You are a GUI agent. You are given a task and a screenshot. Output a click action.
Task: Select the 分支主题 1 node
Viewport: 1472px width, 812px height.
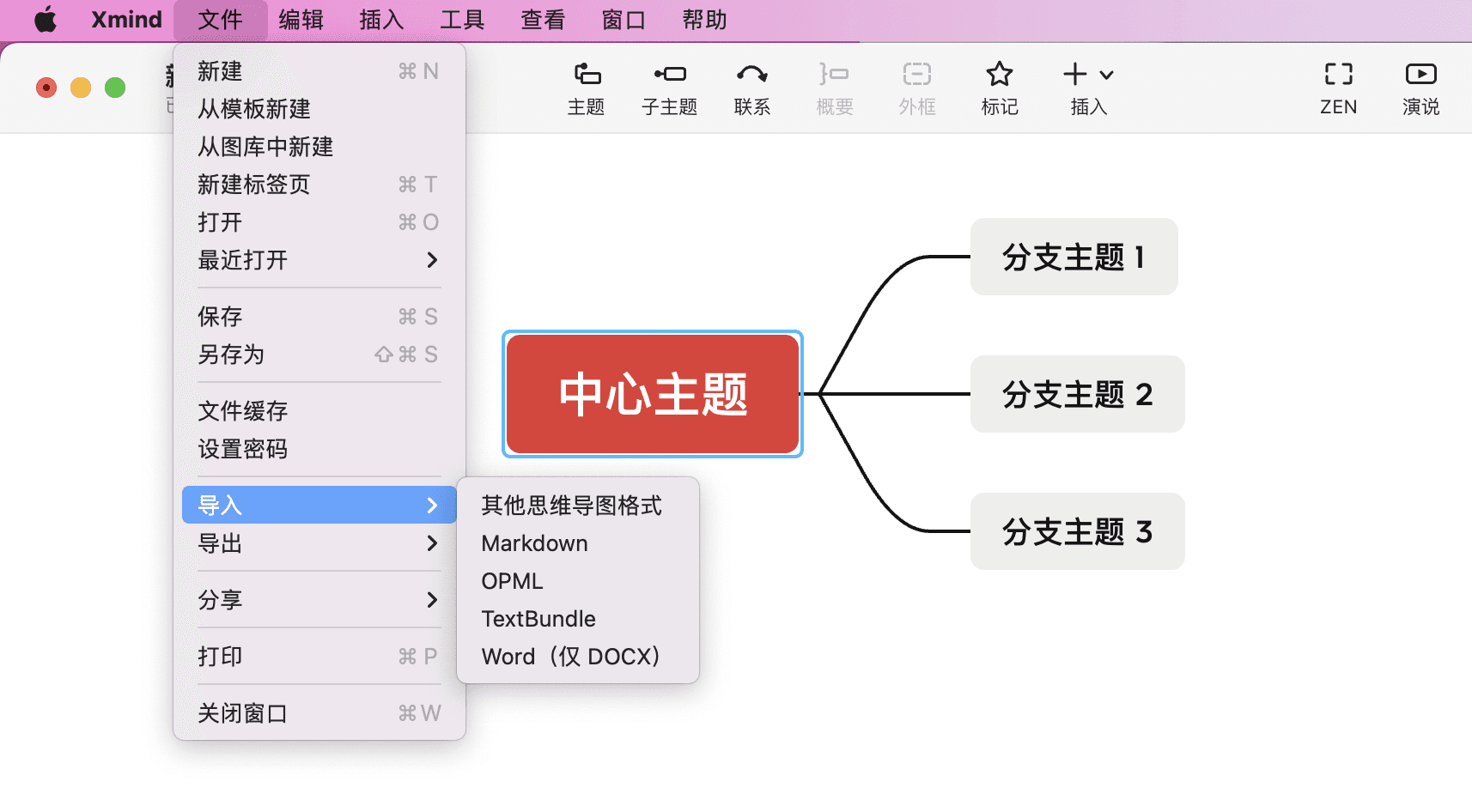tap(1074, 257)
